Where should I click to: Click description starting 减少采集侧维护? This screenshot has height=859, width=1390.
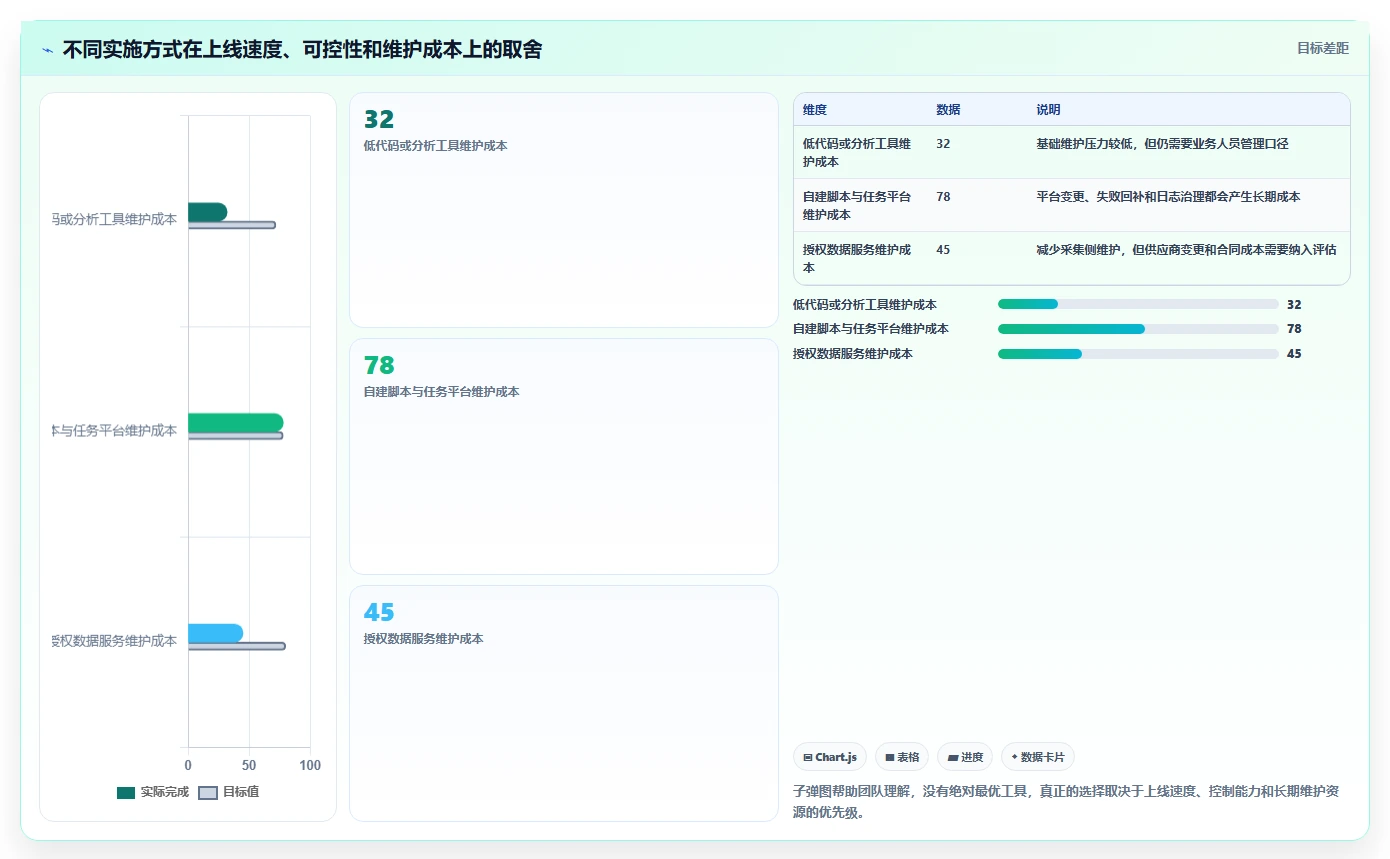(1186, 250)
